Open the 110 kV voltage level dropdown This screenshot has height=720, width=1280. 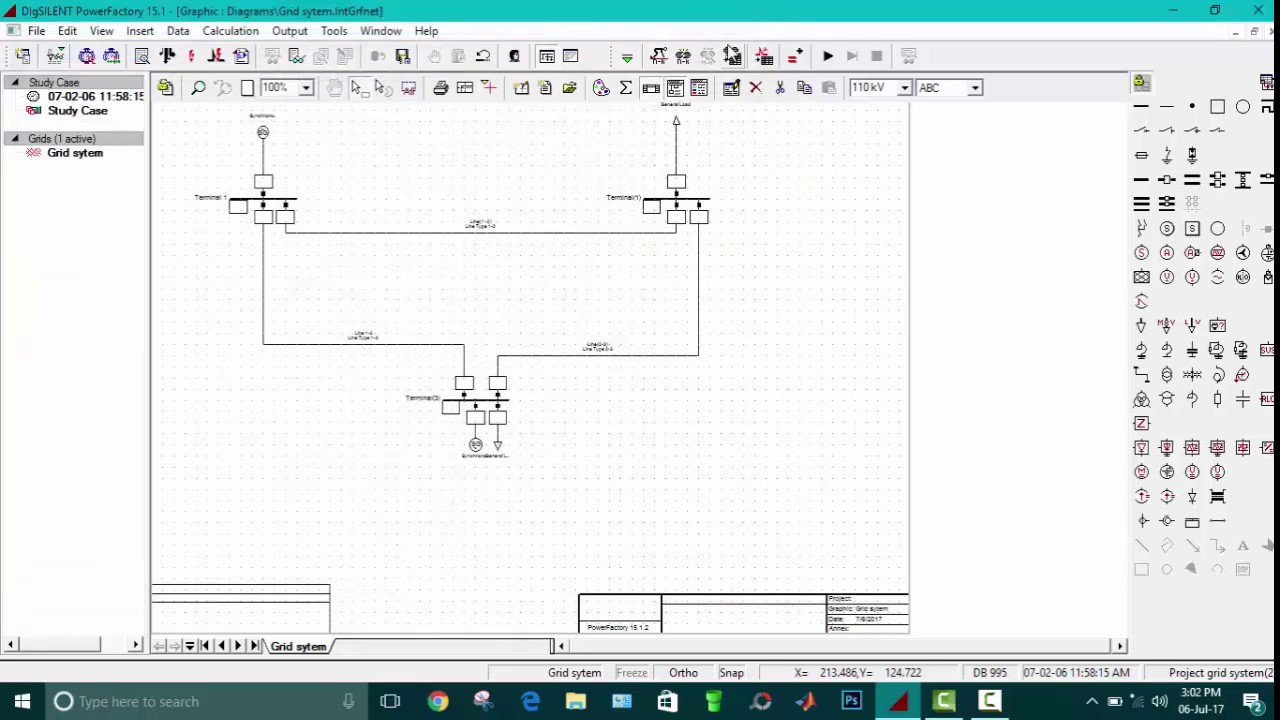coord(904,88)
